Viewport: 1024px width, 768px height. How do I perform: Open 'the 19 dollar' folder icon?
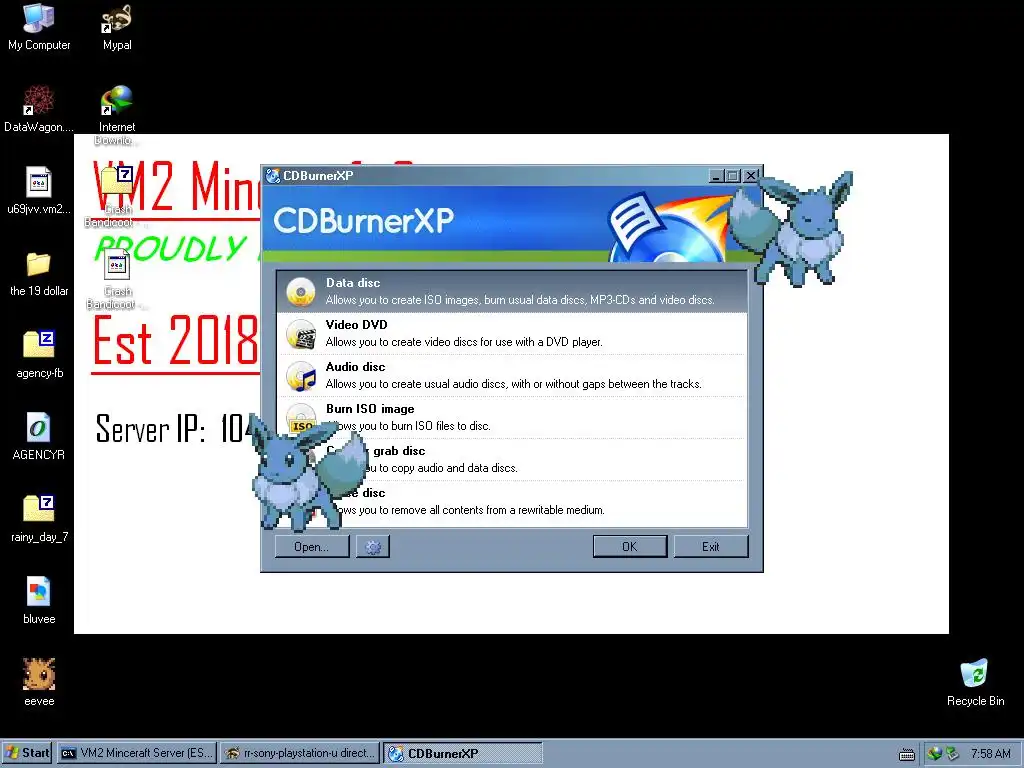tap(39, 264)
